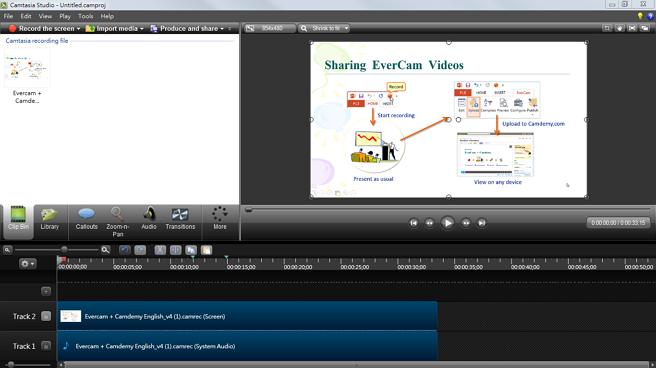Viewport: 656px width, 368px height.
Task: Step forward one frame
Action: 466,223
